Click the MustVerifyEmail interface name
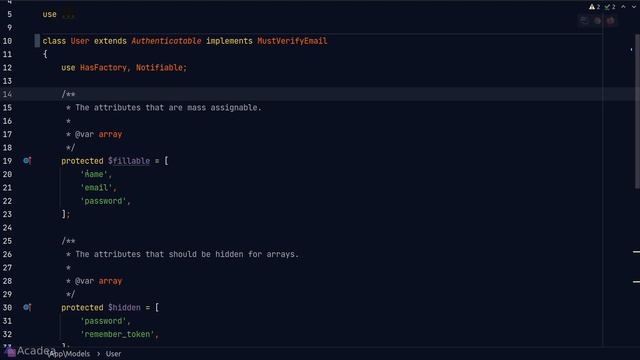This screenshot has width=640, height=360. (292, 41)
